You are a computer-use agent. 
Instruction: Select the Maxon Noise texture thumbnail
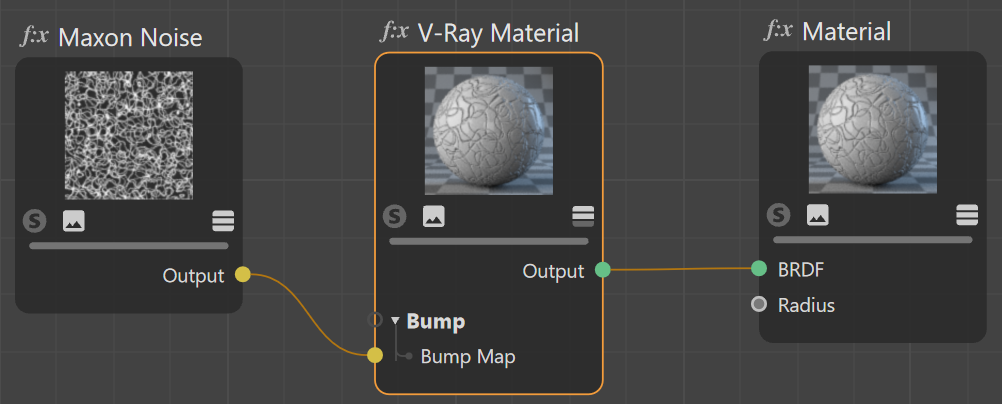click(x=128, y=136)
